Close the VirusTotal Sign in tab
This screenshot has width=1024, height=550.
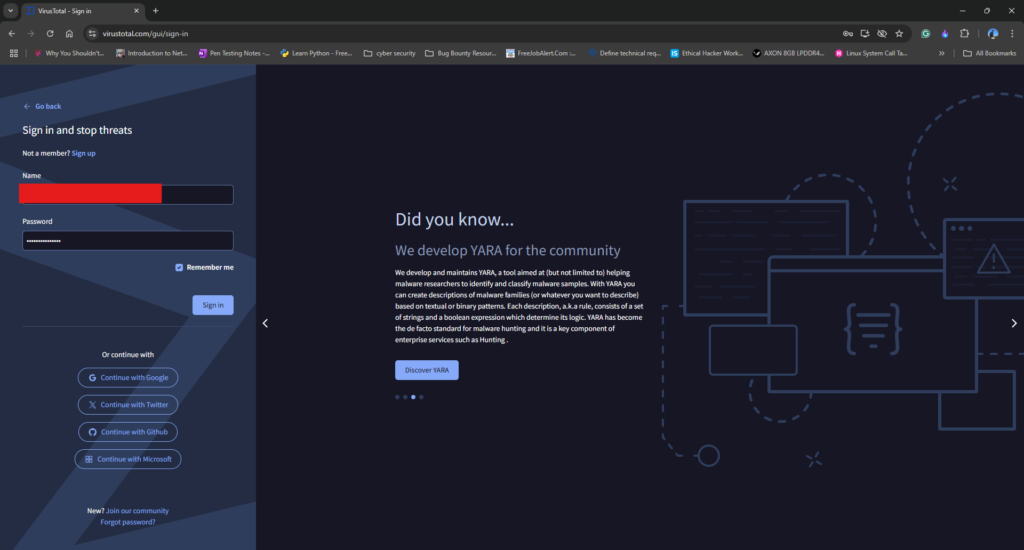(x=136, y=10)
